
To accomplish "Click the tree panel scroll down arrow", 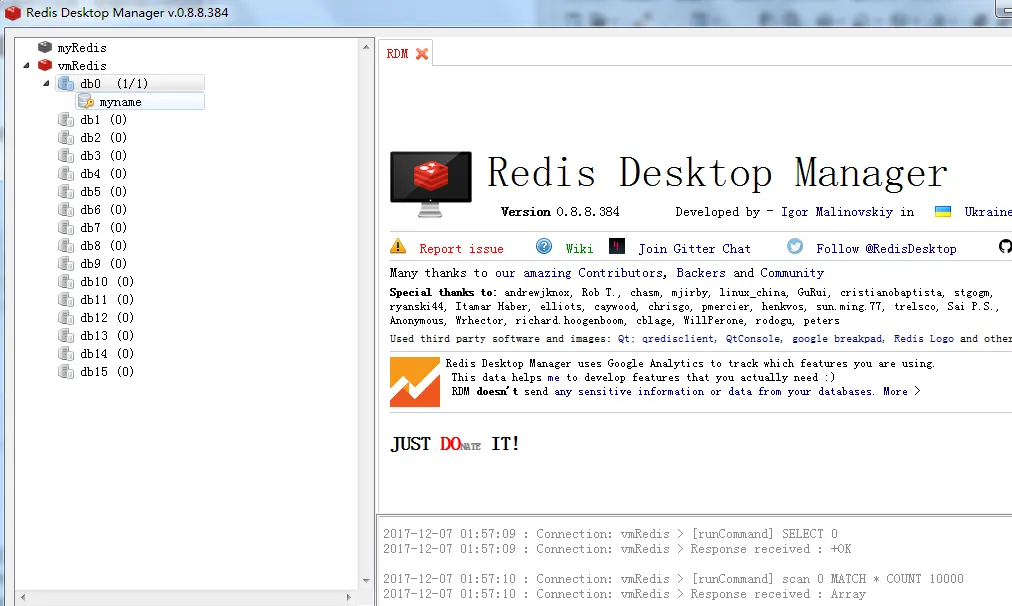I will (366, 580).
